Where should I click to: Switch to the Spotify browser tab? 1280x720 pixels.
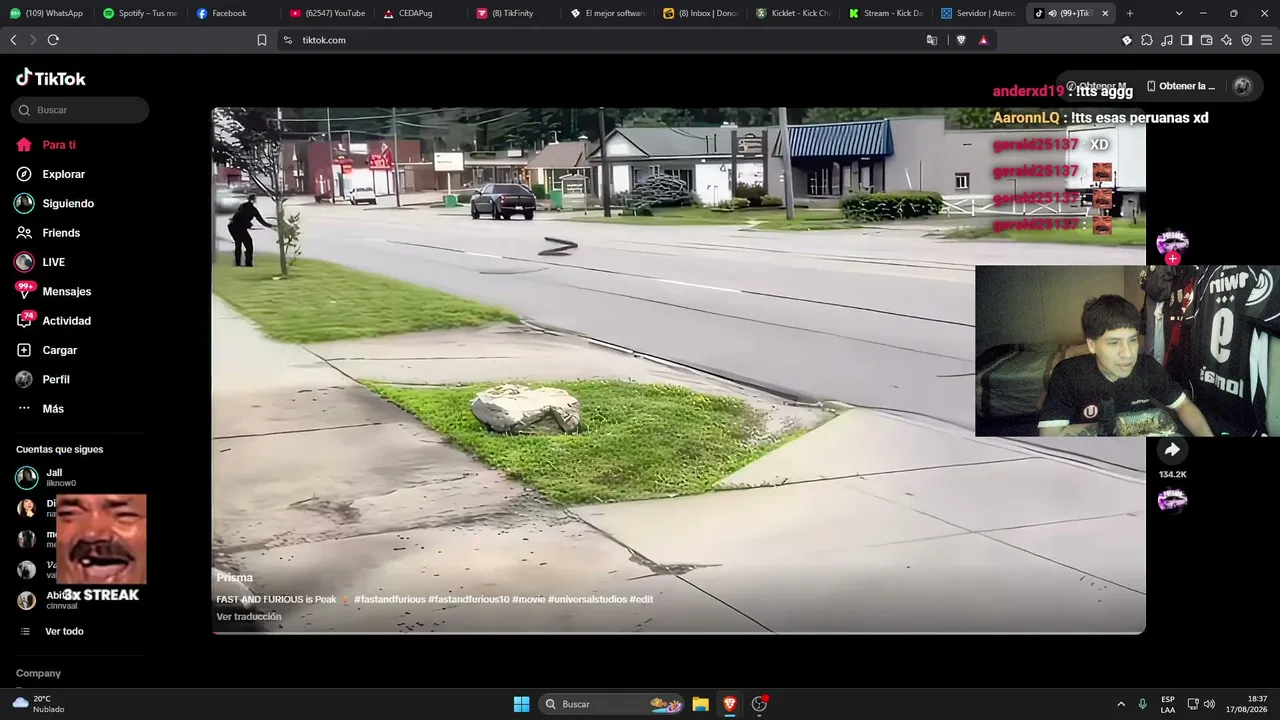[x=140, y=13]
